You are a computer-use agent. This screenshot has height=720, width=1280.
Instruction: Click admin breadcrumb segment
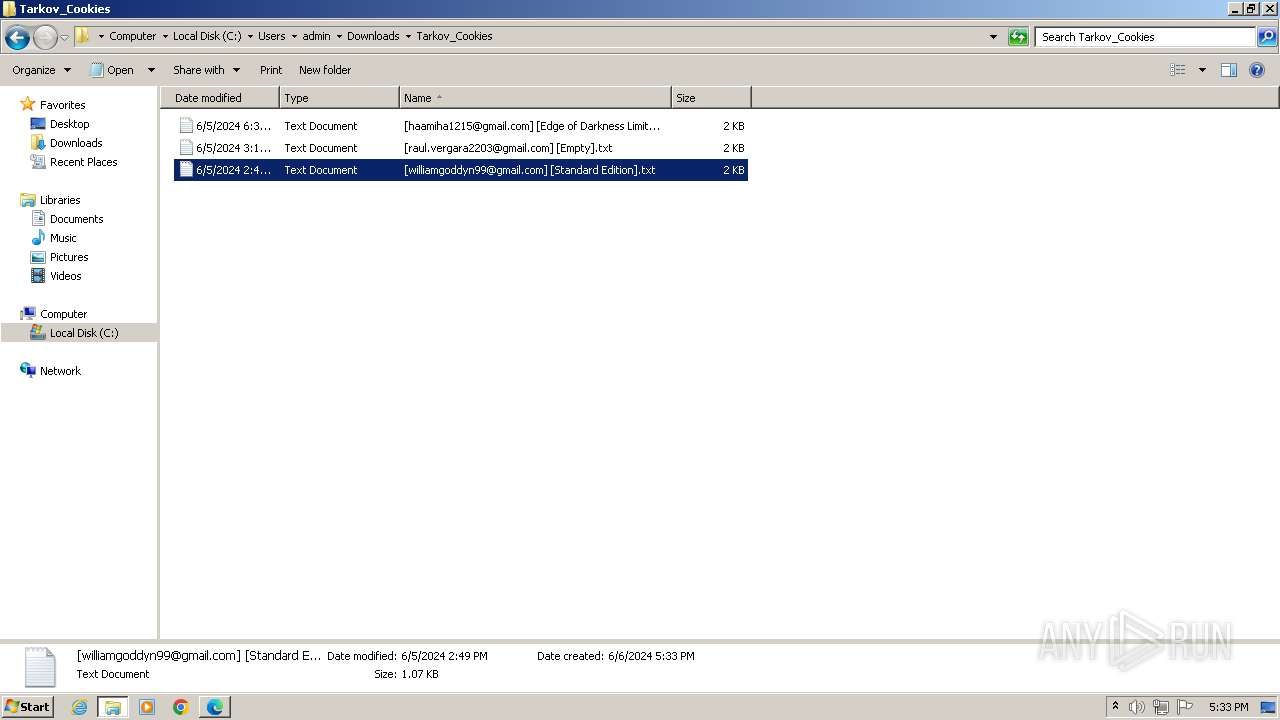click(x=316, y=36)
